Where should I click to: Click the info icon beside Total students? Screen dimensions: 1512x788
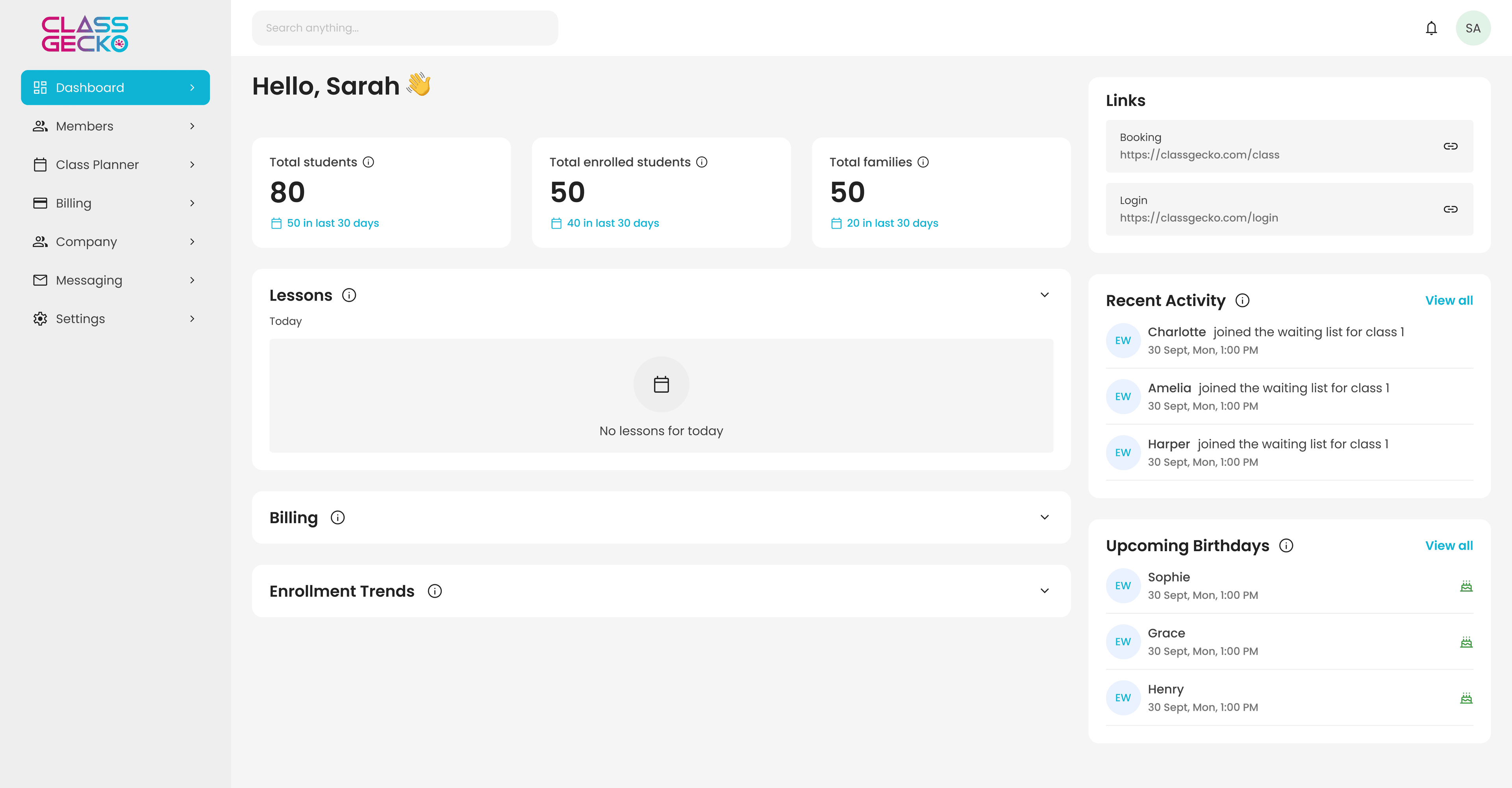click(369, 162)
